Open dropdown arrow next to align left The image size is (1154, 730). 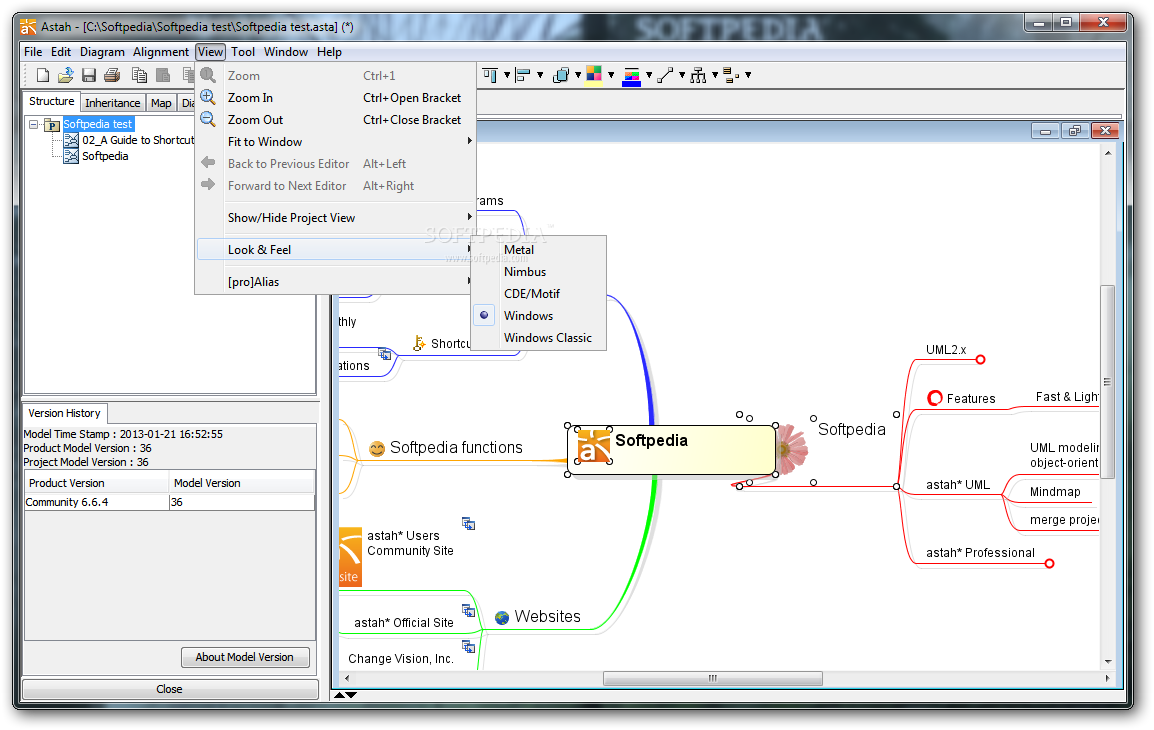pos(540,75)
